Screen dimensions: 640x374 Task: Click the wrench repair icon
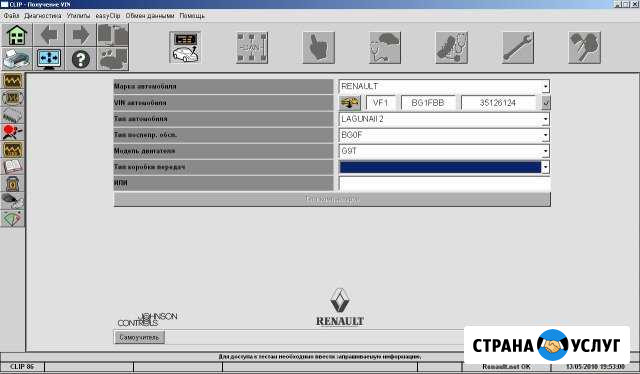pyautogui.click(x=518, y=47)
